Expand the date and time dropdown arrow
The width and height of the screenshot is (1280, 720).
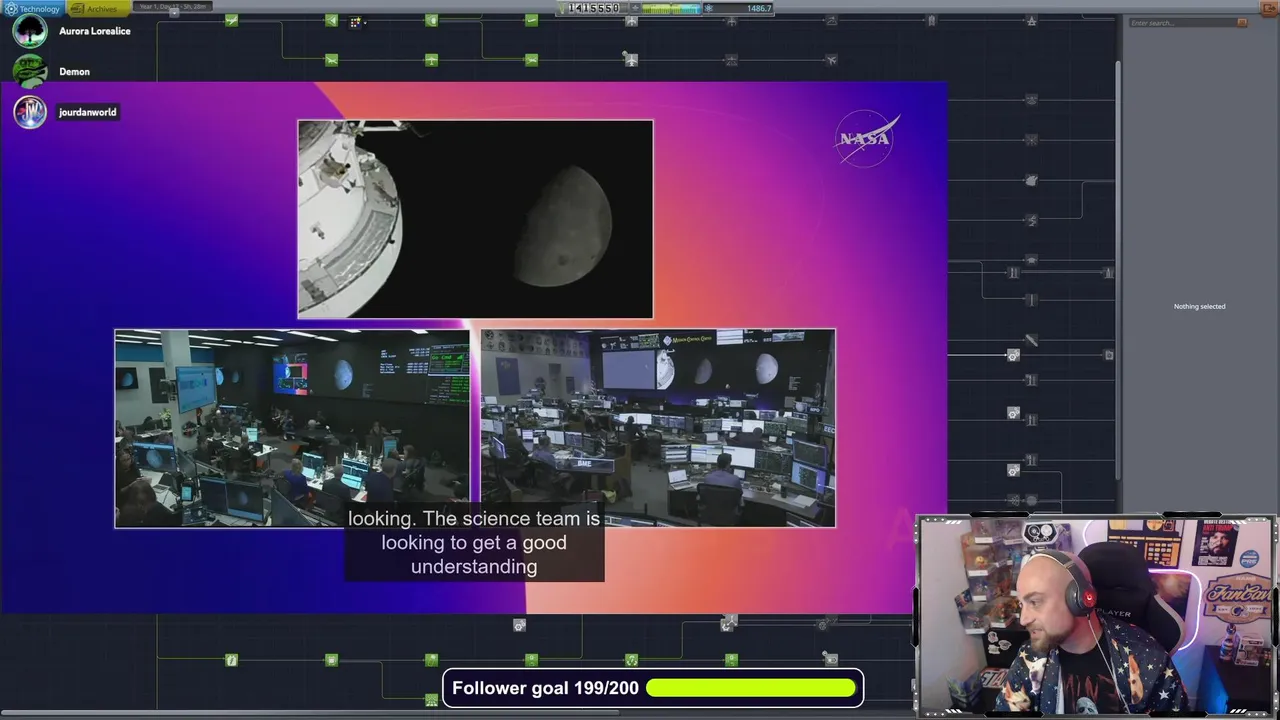174,12
